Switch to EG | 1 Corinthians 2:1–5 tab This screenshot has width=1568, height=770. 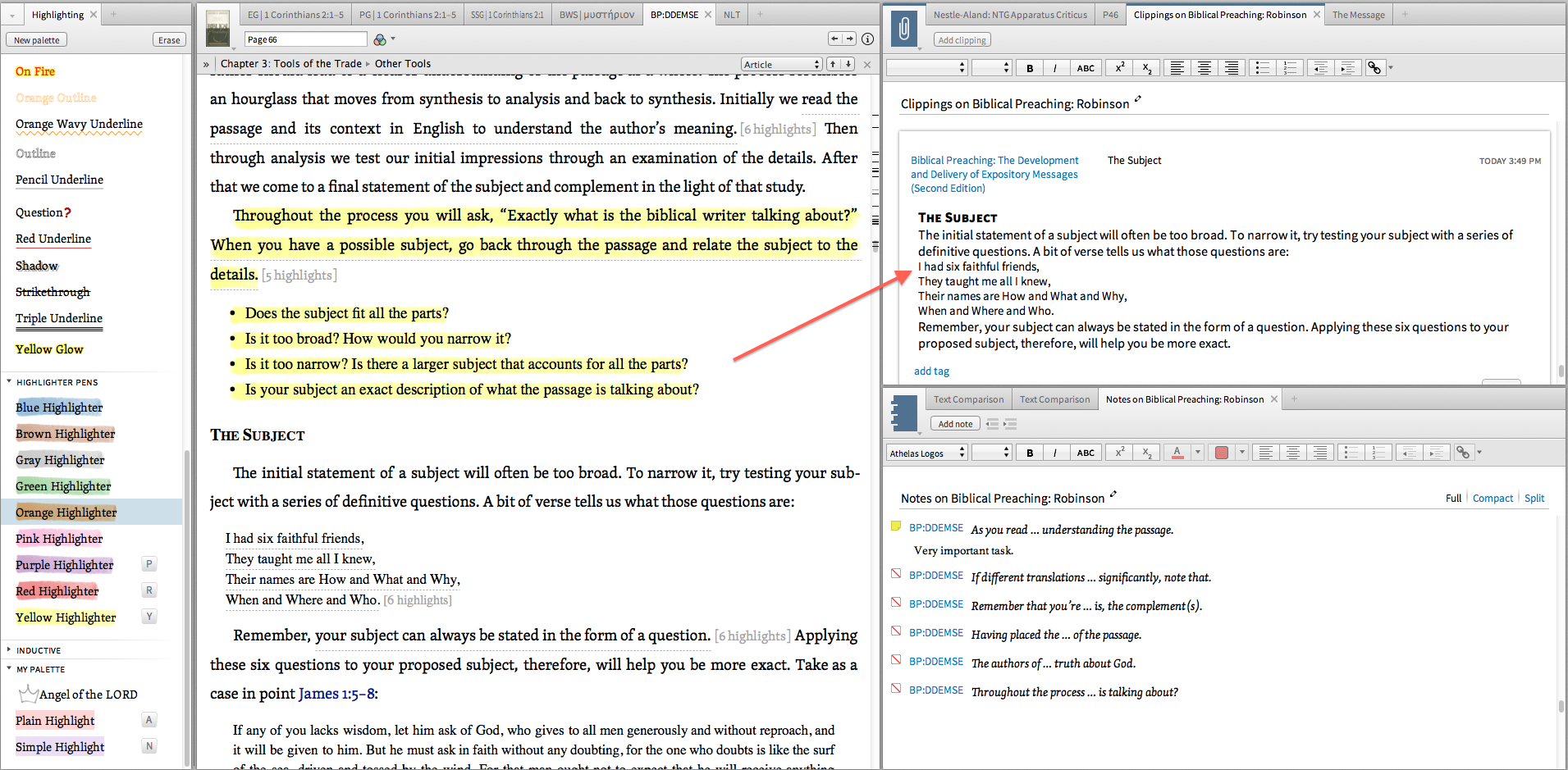[295, 15]
